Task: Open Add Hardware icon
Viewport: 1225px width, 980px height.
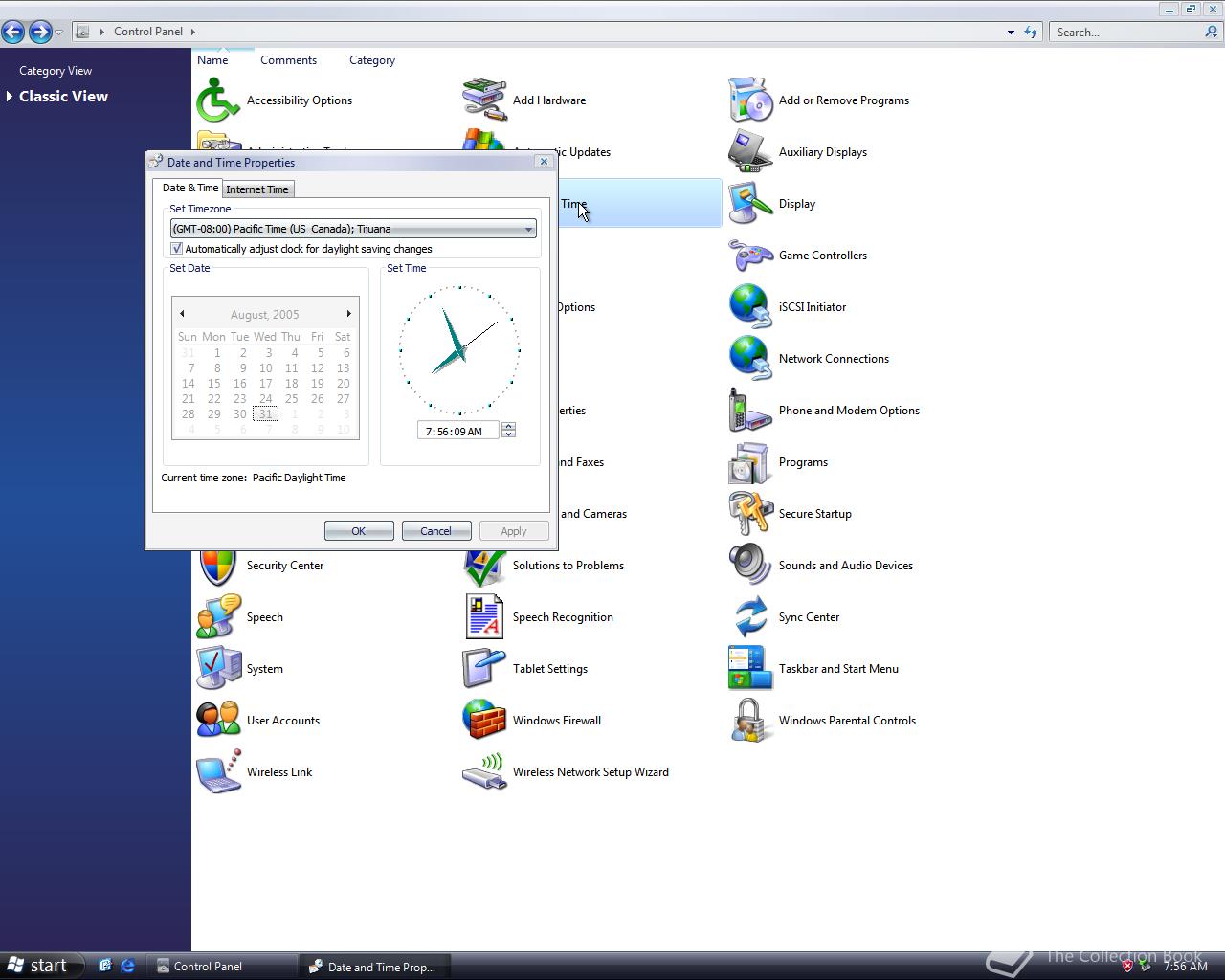Action: coord(484,100)
